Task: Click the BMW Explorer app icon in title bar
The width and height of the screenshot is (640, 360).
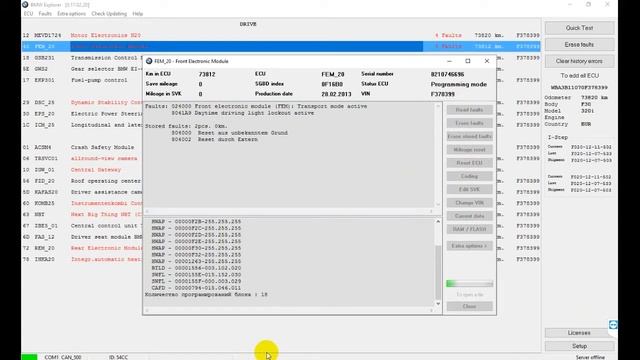Action: coord(25,4)
